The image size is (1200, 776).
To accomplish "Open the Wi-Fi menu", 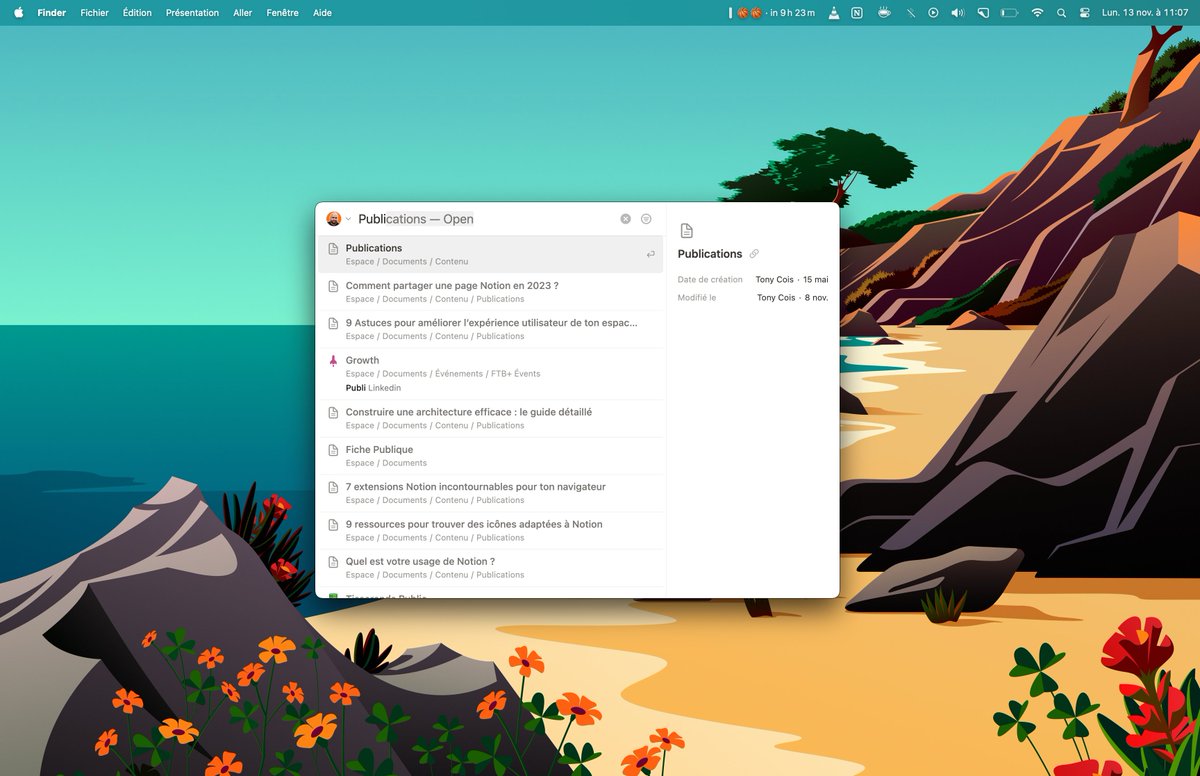I will (1037, 13).
